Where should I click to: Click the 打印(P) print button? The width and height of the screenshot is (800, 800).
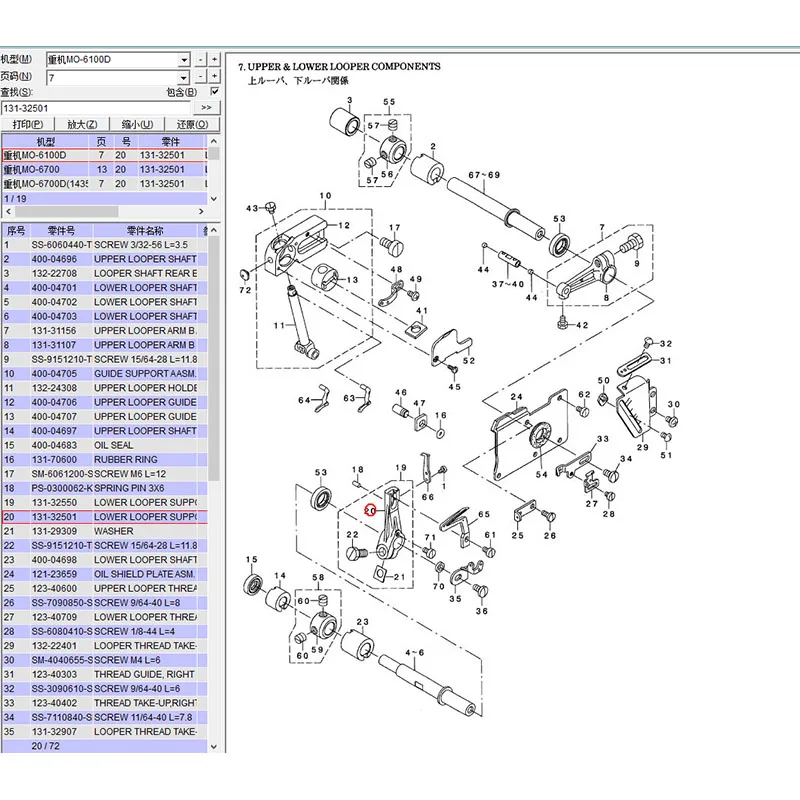28,124
